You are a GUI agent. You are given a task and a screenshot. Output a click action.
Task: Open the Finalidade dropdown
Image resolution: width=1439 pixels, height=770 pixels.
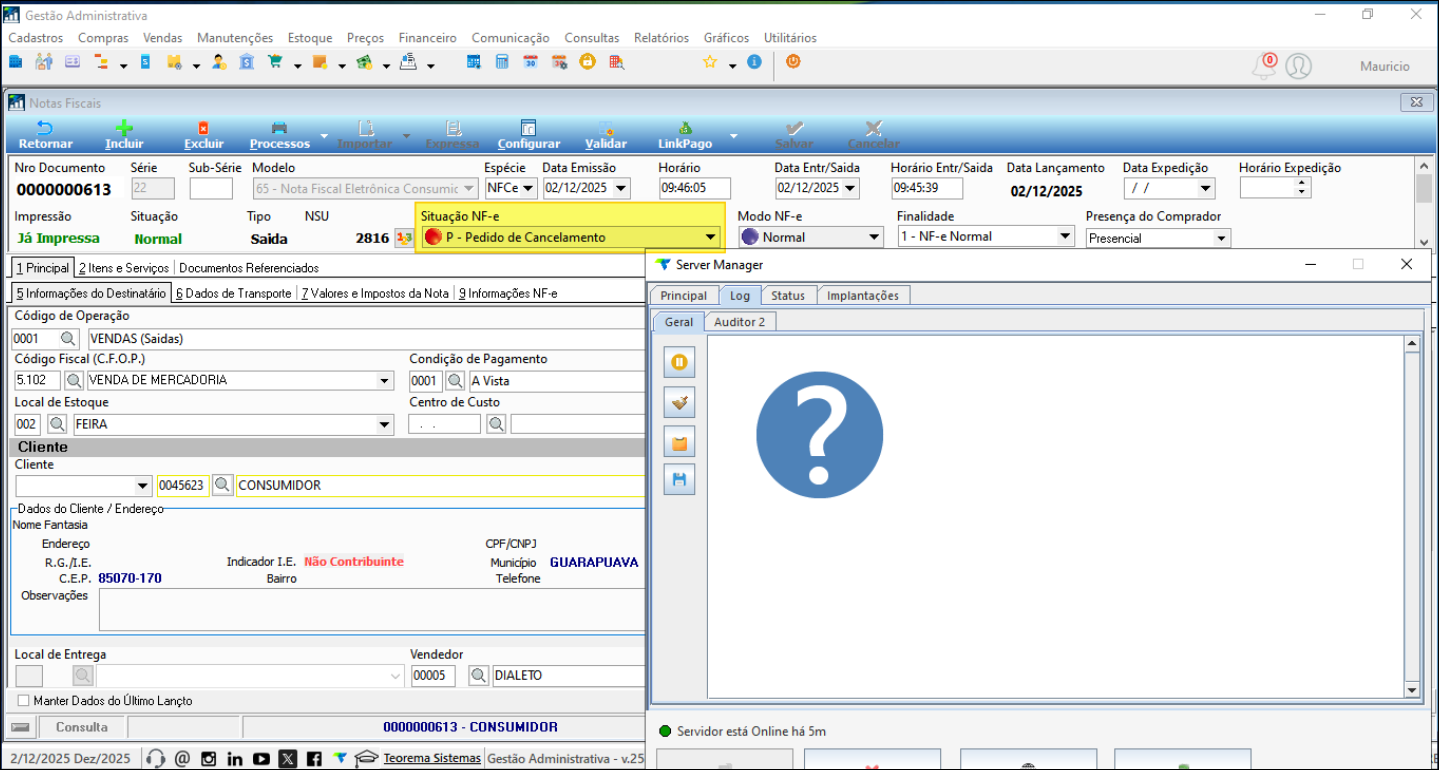[1064, 237]
